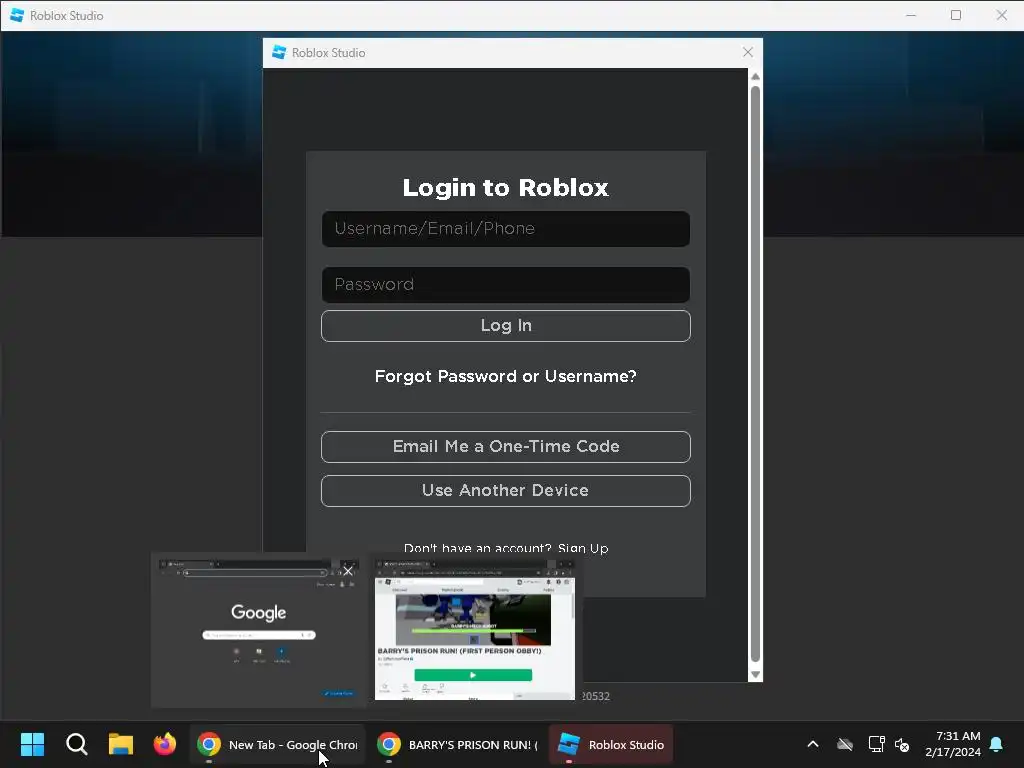Screen dimensions: 1024x768
Task: Select Use Another Device button
Action: tap(505, 490)
